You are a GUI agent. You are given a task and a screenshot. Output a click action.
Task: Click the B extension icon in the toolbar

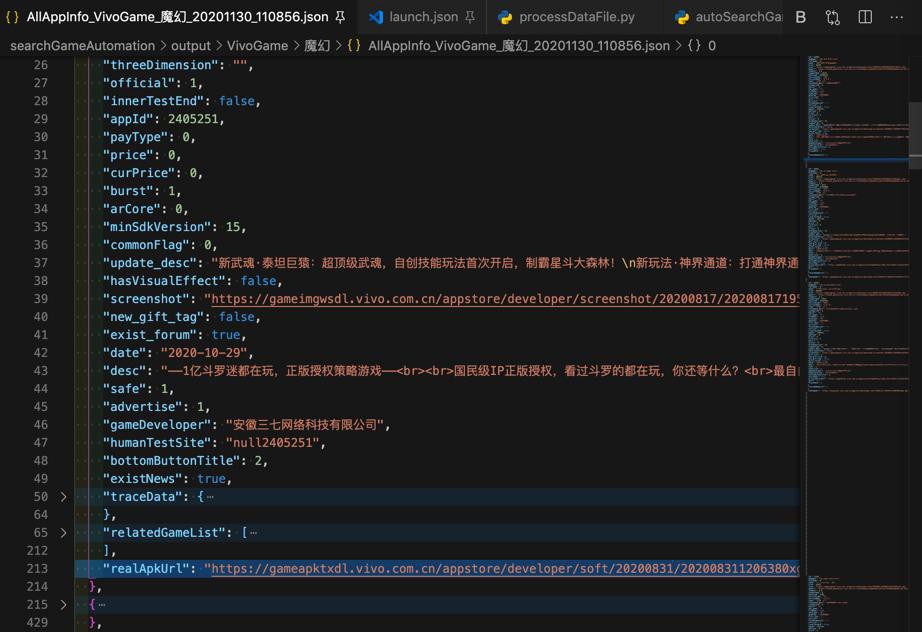click(x=803, y=17)
